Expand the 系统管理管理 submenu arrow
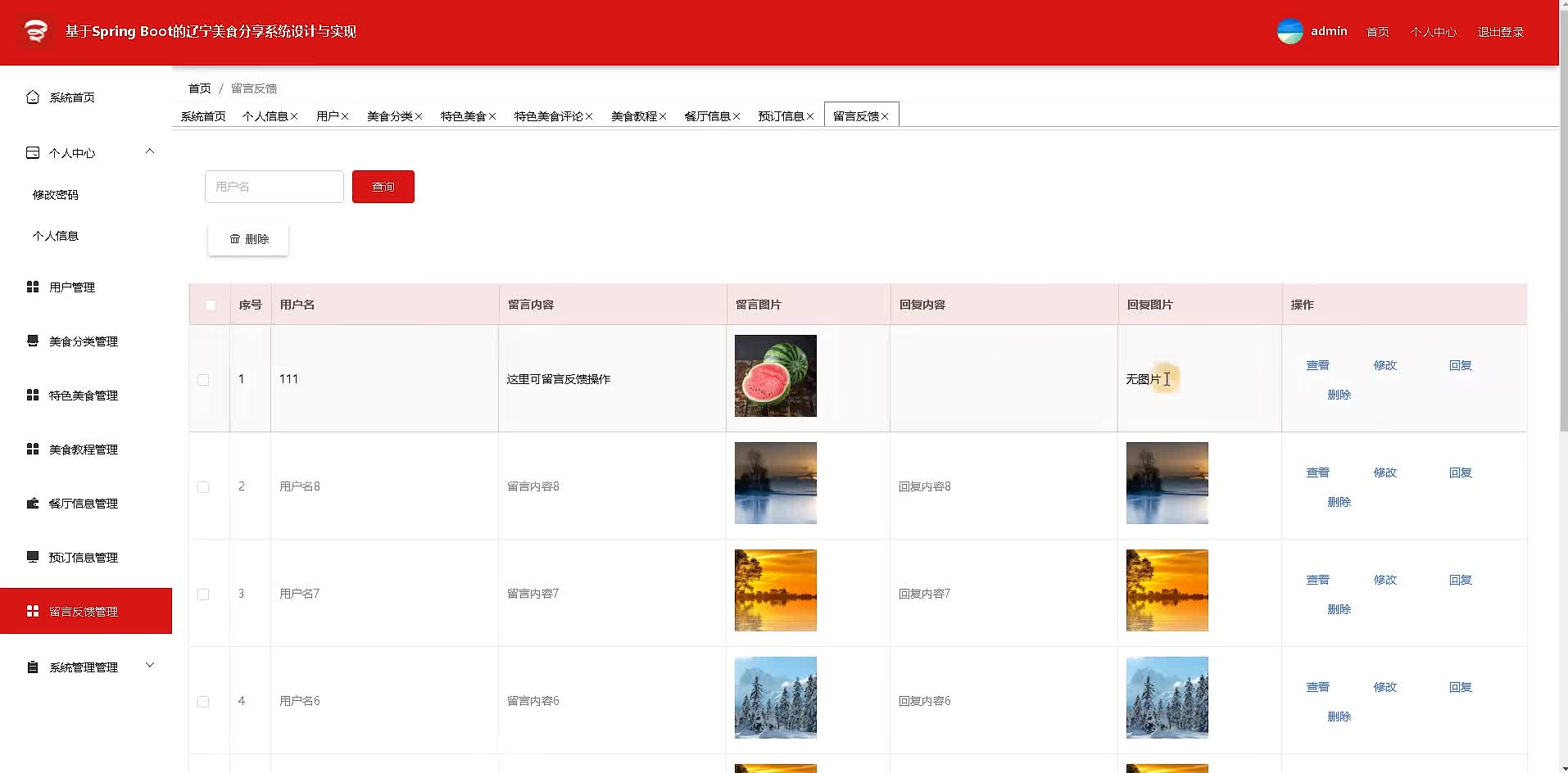 pyautogui.click(x=150, y=666)
